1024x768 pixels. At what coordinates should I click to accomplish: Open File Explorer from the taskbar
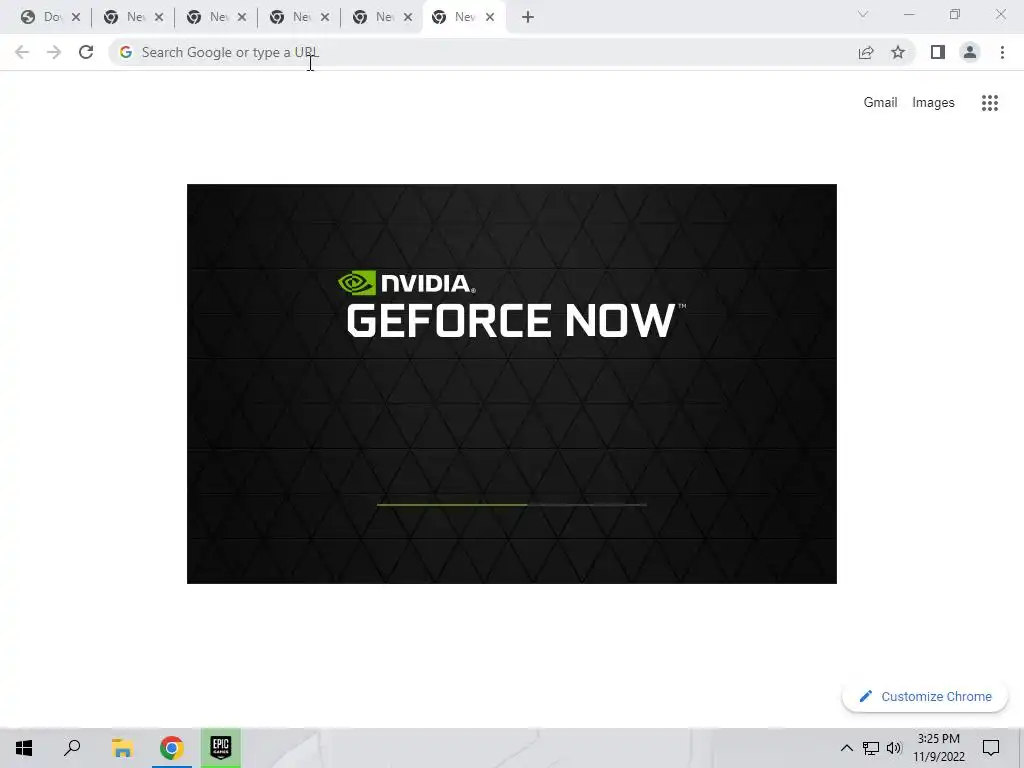click(122, 748)
